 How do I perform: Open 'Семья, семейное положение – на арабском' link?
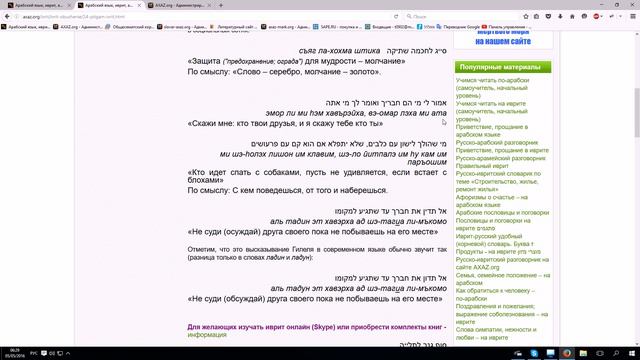click(x=503, y=279)
